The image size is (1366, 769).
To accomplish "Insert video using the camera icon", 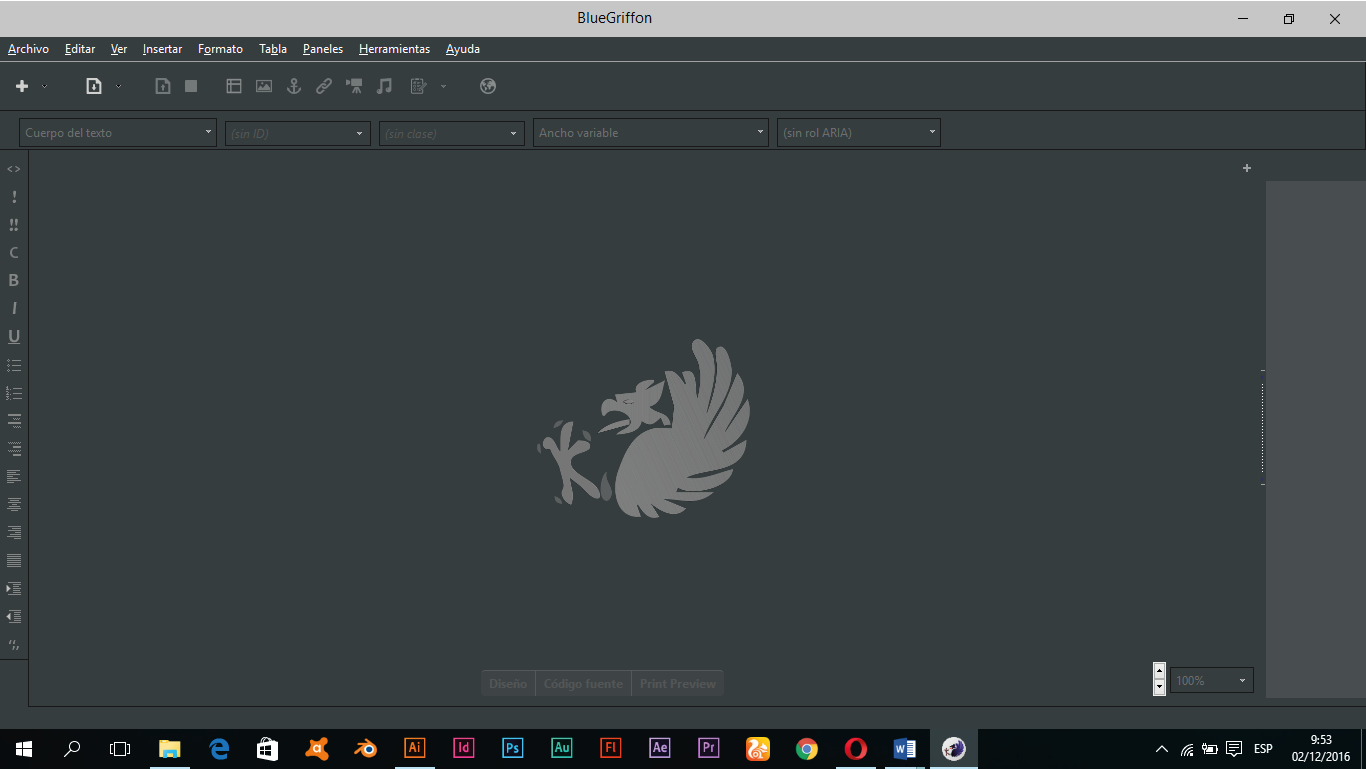I will coord(354,87).
